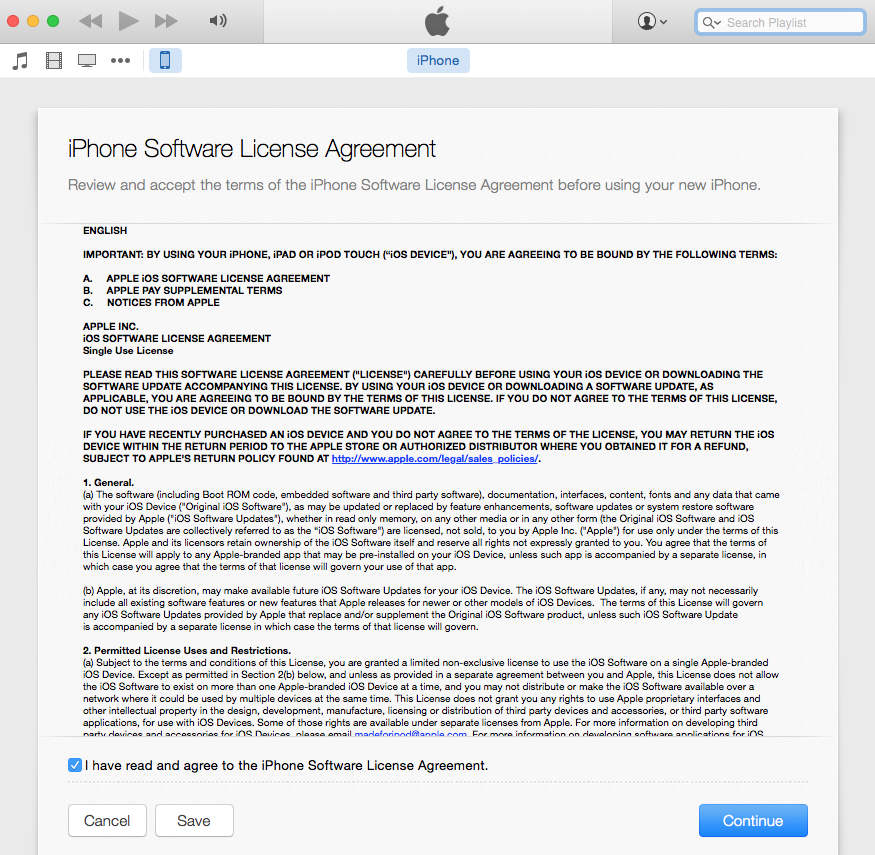Image resolution: width=875 pixels, height=855 pixels.
Task: Uncheck the license agreement checkbox
Action: 75,765
